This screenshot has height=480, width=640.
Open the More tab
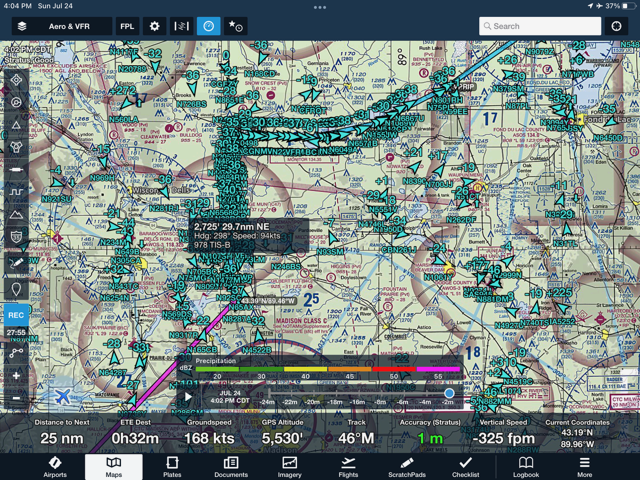point(584,467)
